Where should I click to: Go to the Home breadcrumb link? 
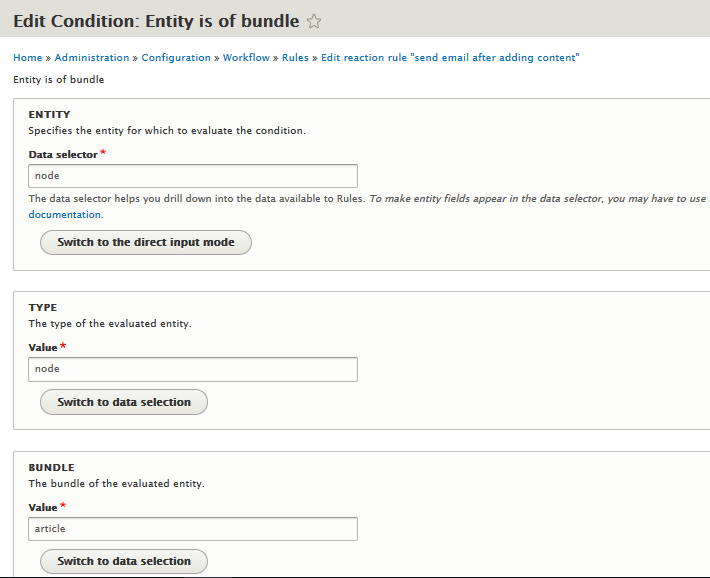click(28, 58)
